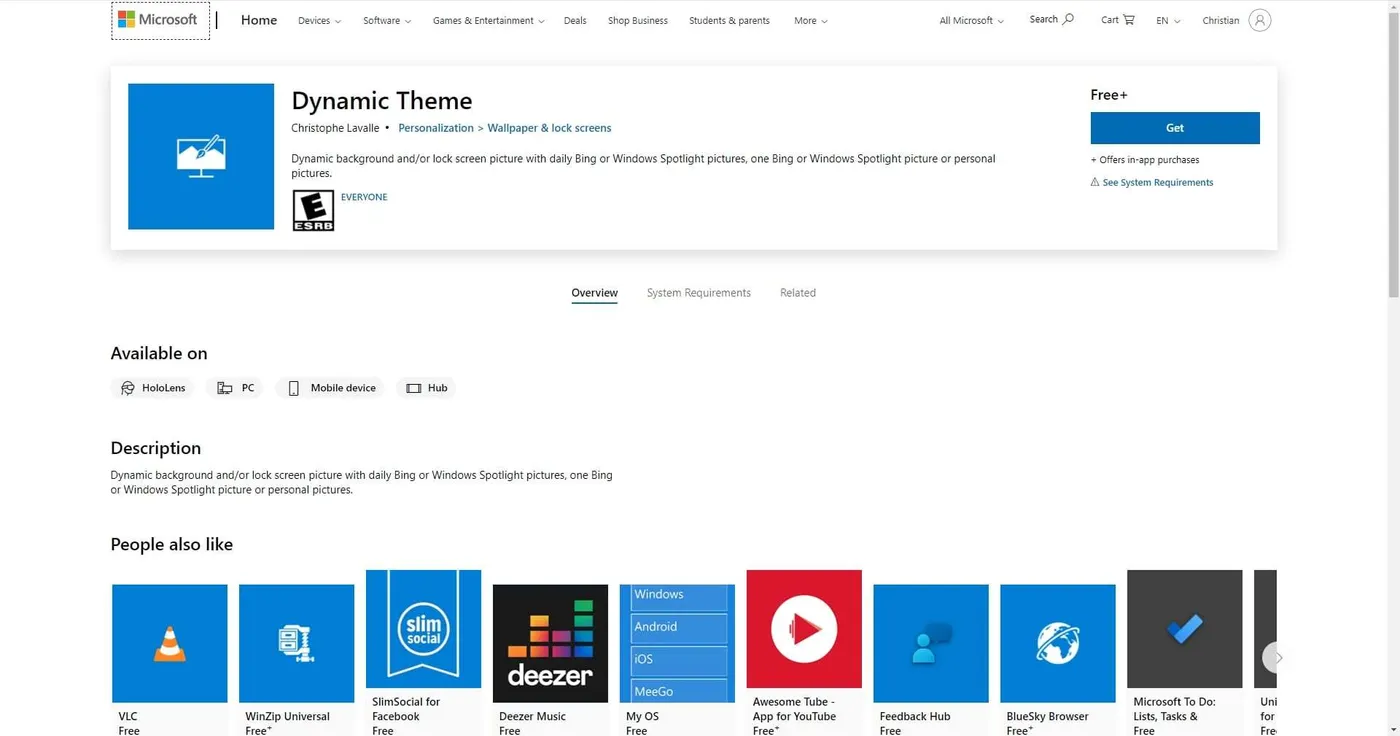Expand the More menu
Viewport: 1400px width, 736px height.
coord(811,20)
